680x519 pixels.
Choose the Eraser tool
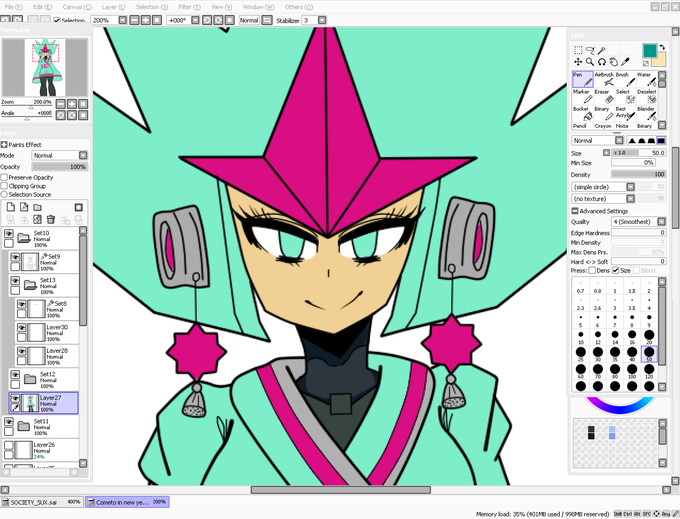[604, 97]
